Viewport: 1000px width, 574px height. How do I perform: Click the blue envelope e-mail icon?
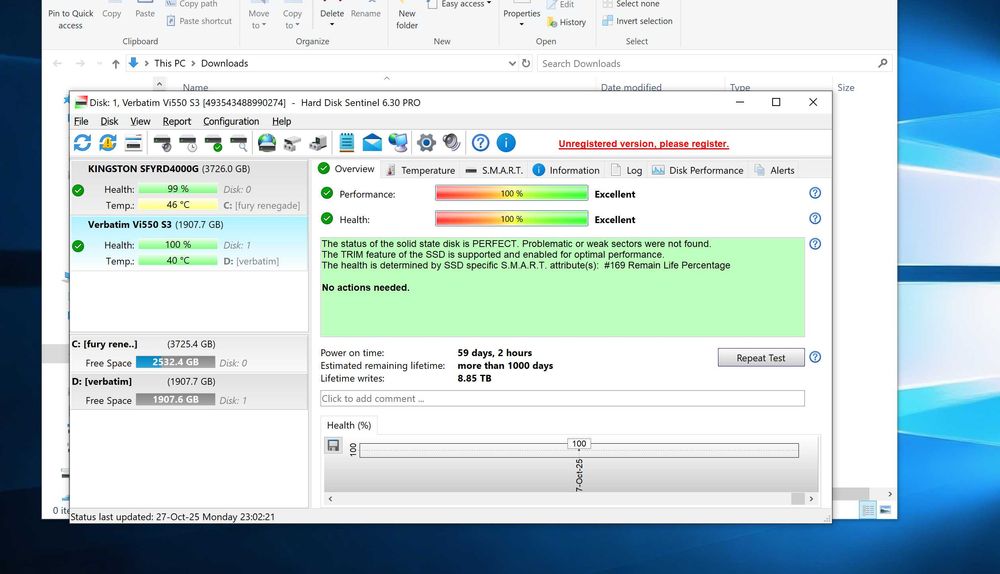pyautogui.click(x=372, y=143)
